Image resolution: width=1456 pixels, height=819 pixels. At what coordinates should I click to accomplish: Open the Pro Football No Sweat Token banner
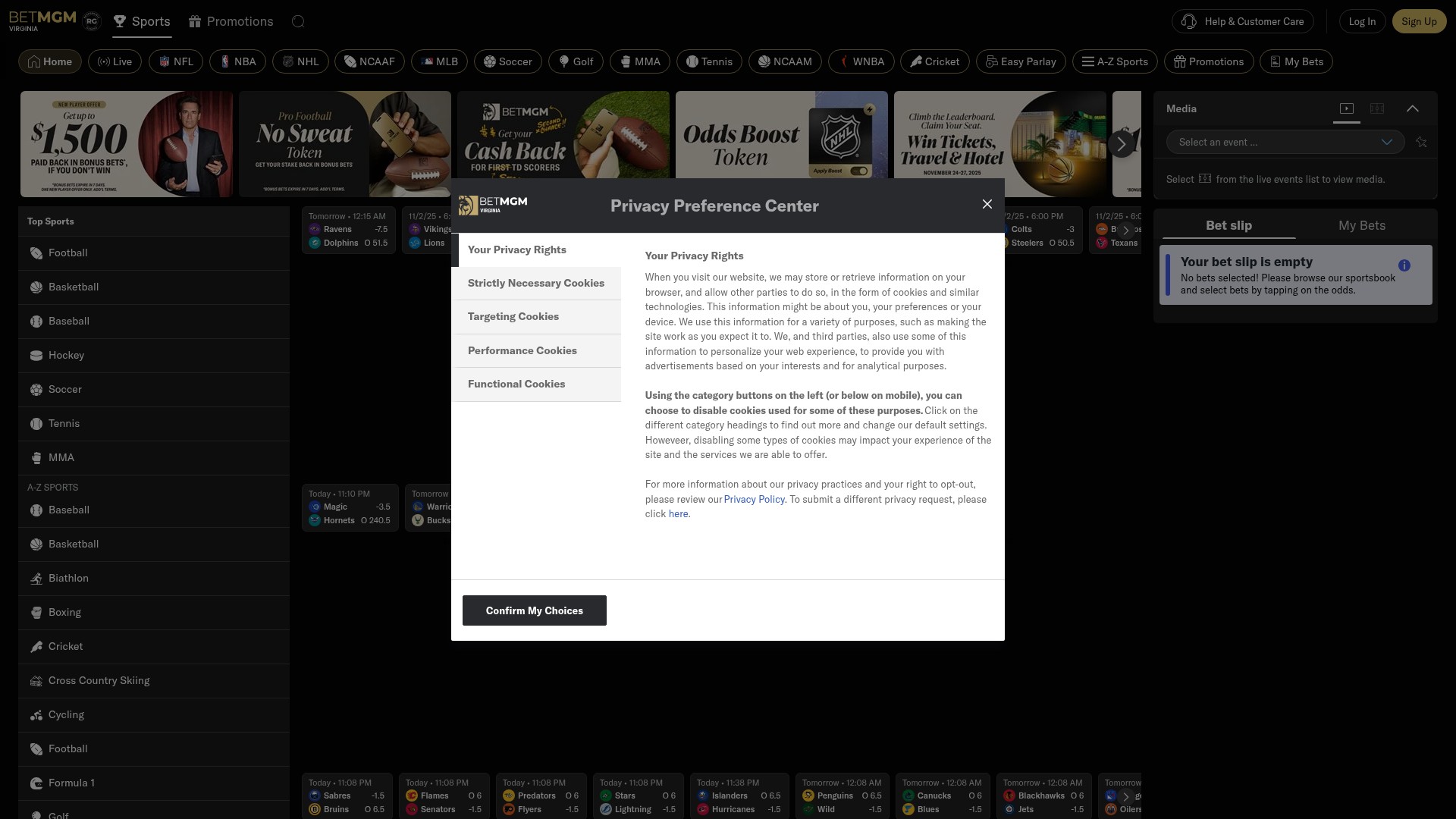click(345, 144)
